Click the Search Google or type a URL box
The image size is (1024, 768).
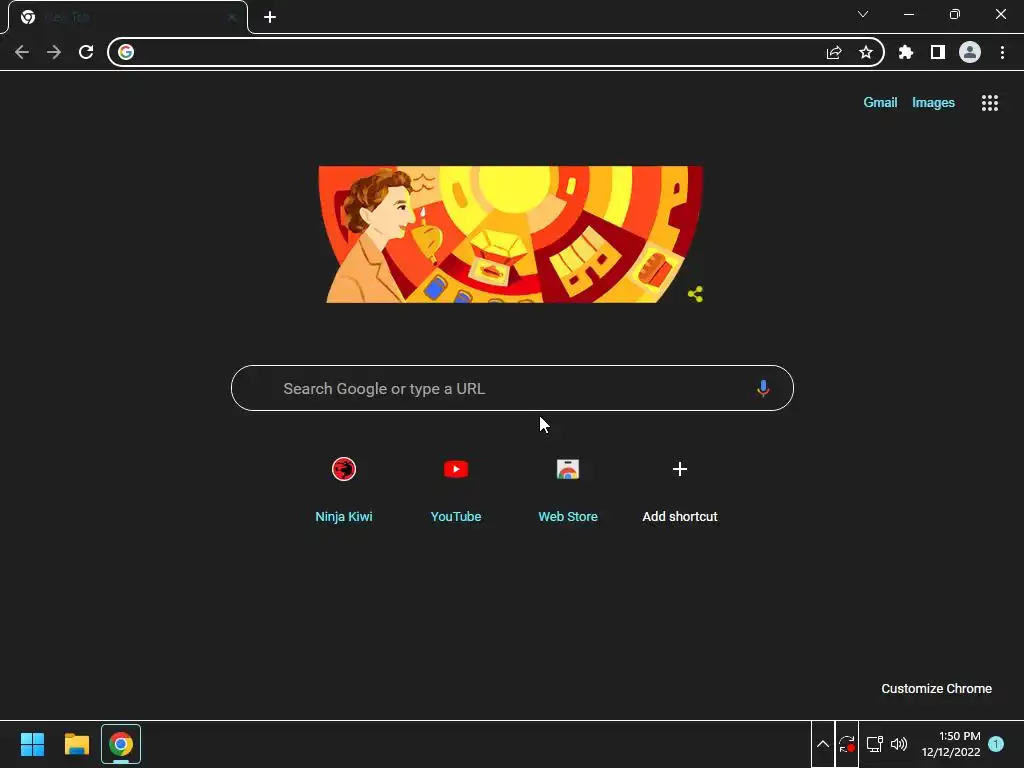click(x=512, y=389)
